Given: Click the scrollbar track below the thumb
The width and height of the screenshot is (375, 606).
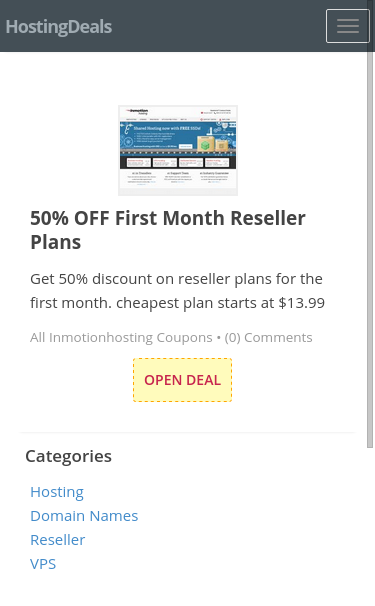Looking at the screenshot, I should (x=370, y=526).
